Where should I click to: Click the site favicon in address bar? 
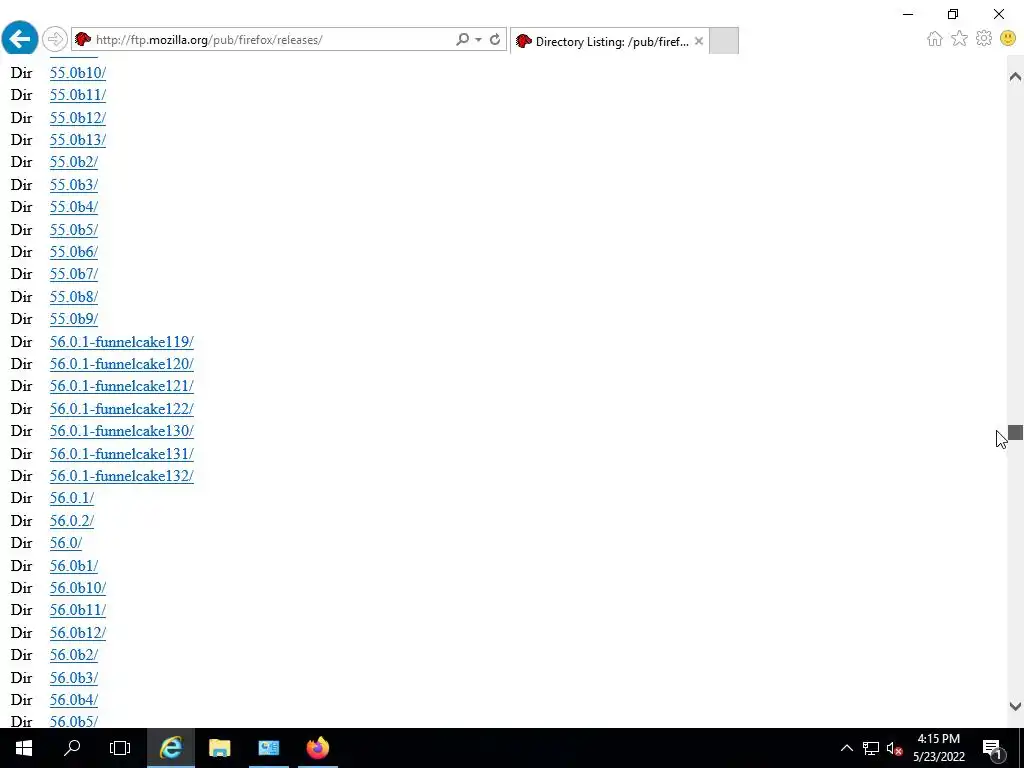click(82, 39)
